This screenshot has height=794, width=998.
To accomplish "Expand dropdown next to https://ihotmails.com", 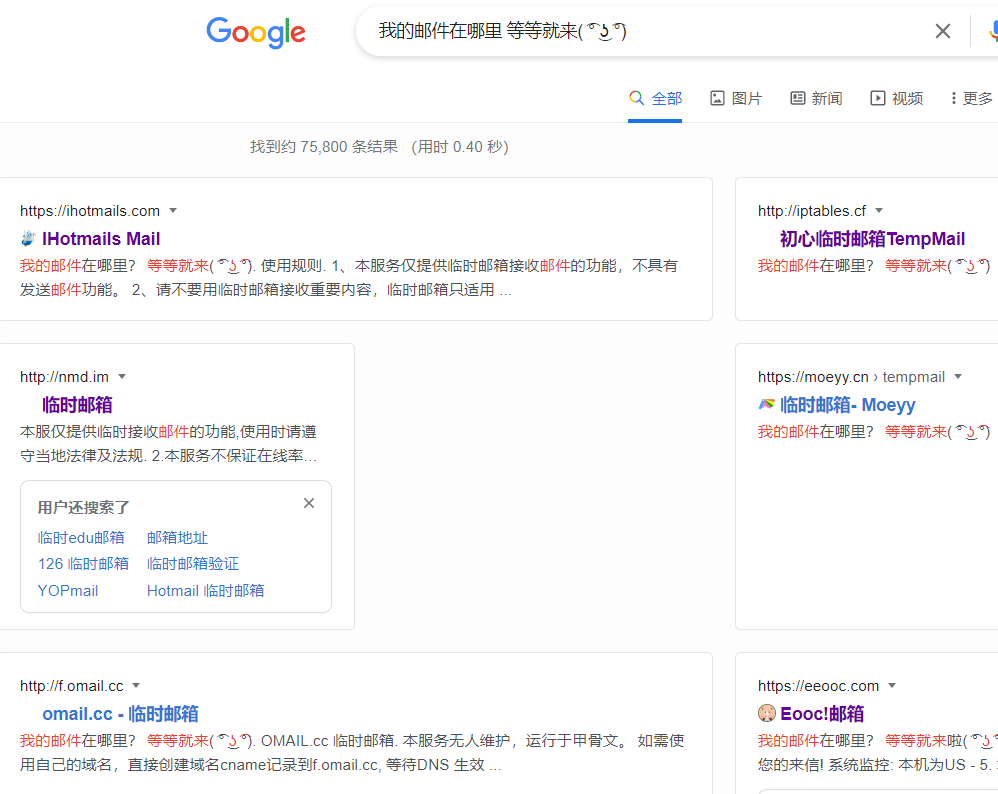I will click(172, 211).
